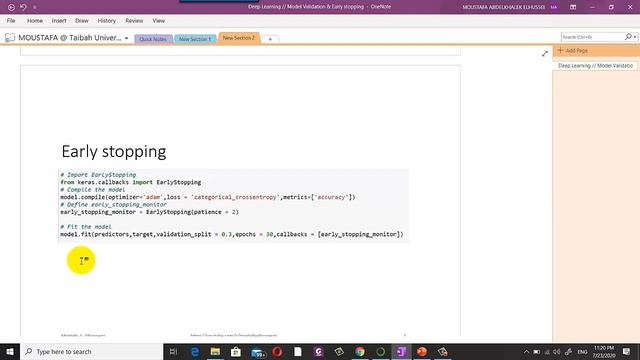
Task: Open the File menu
Action: (11, 20)
